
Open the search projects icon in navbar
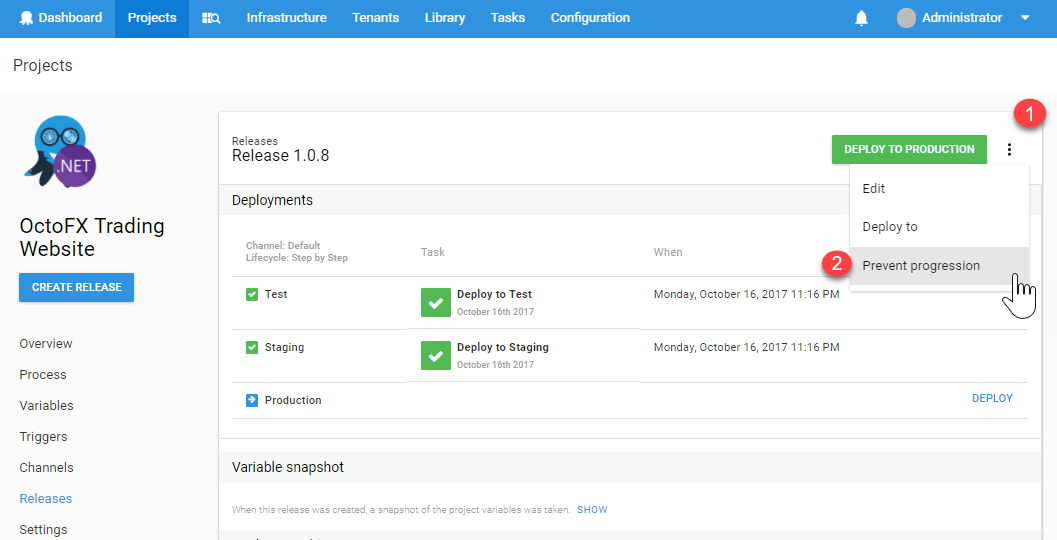tap(211, 18)
